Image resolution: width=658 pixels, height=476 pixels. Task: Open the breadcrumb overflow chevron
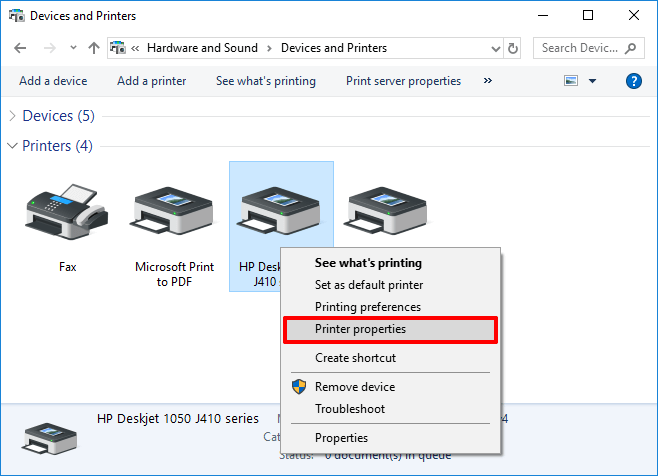pyautogui.click(x=135, y=48)
